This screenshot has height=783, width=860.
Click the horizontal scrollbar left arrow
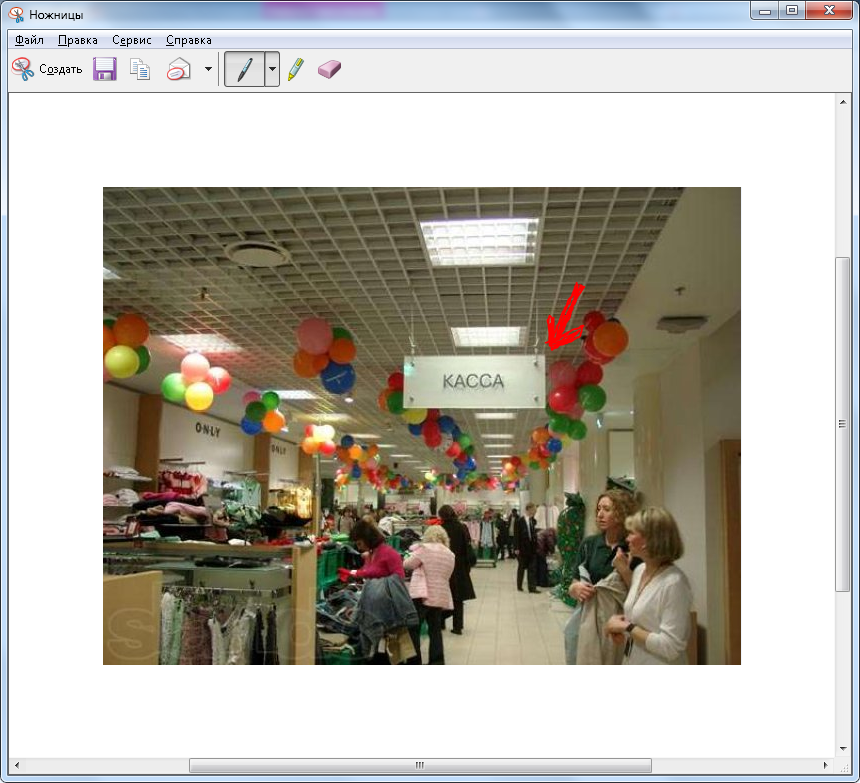(x=16, y=766)
